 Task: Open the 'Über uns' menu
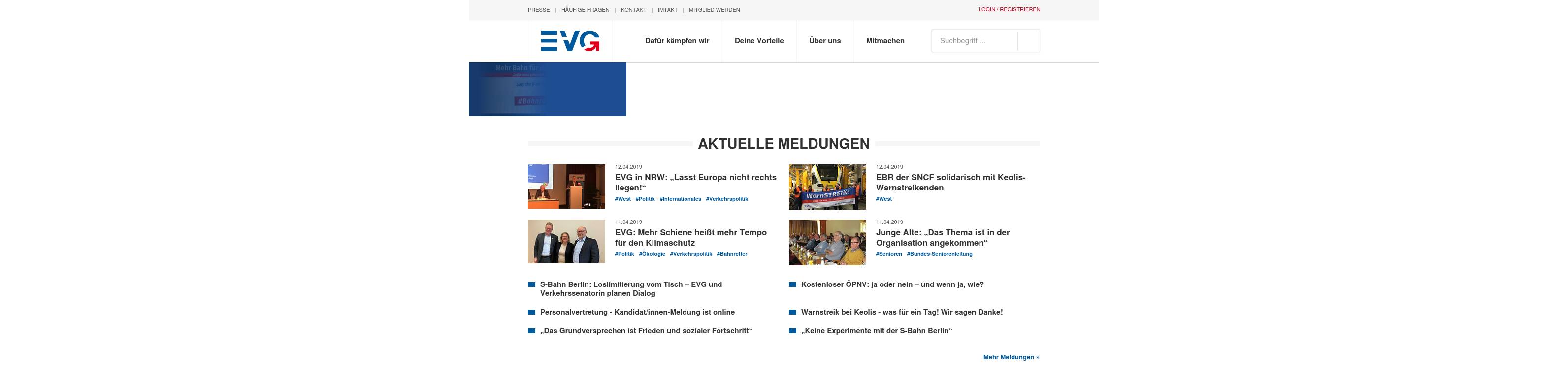tap(824, 41)
